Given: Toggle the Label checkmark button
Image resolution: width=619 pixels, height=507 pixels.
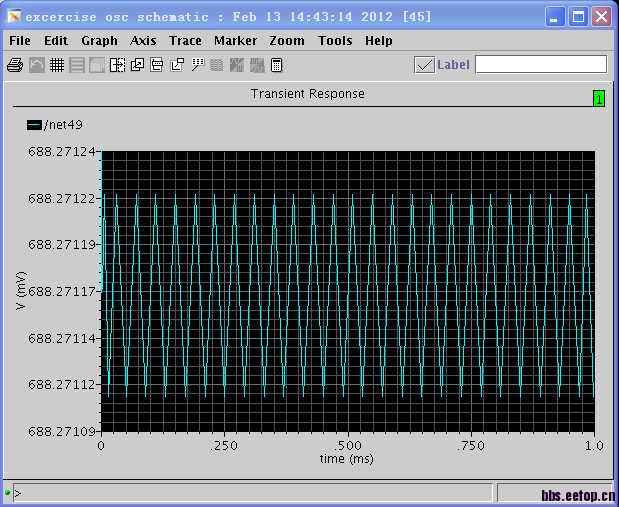Looking at the screenshot, I should point(424,65).
